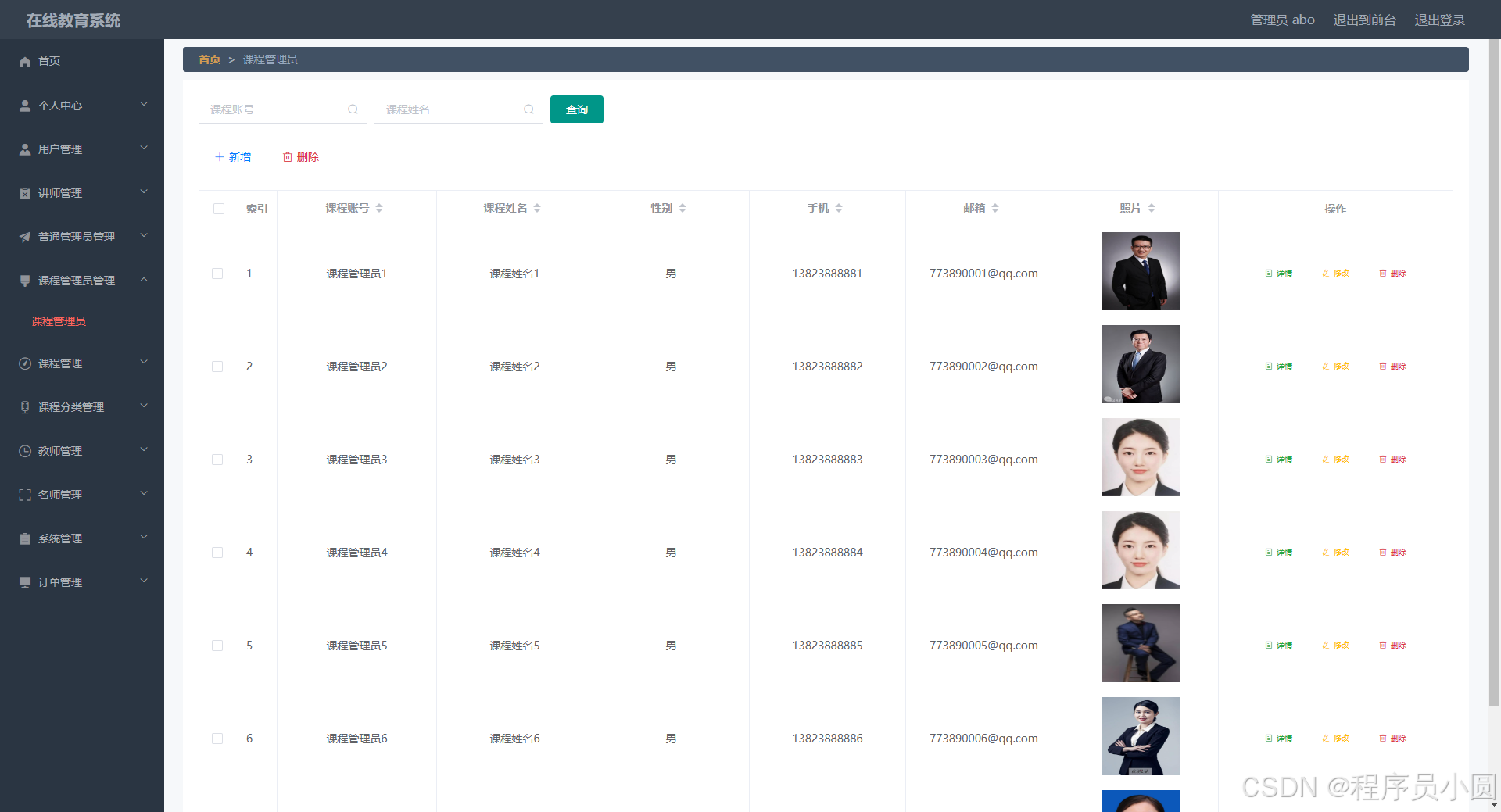Viewport: 1501px width, 812px height.
Task: Click the 用户管理 user icon
Action: click(25, 149)
